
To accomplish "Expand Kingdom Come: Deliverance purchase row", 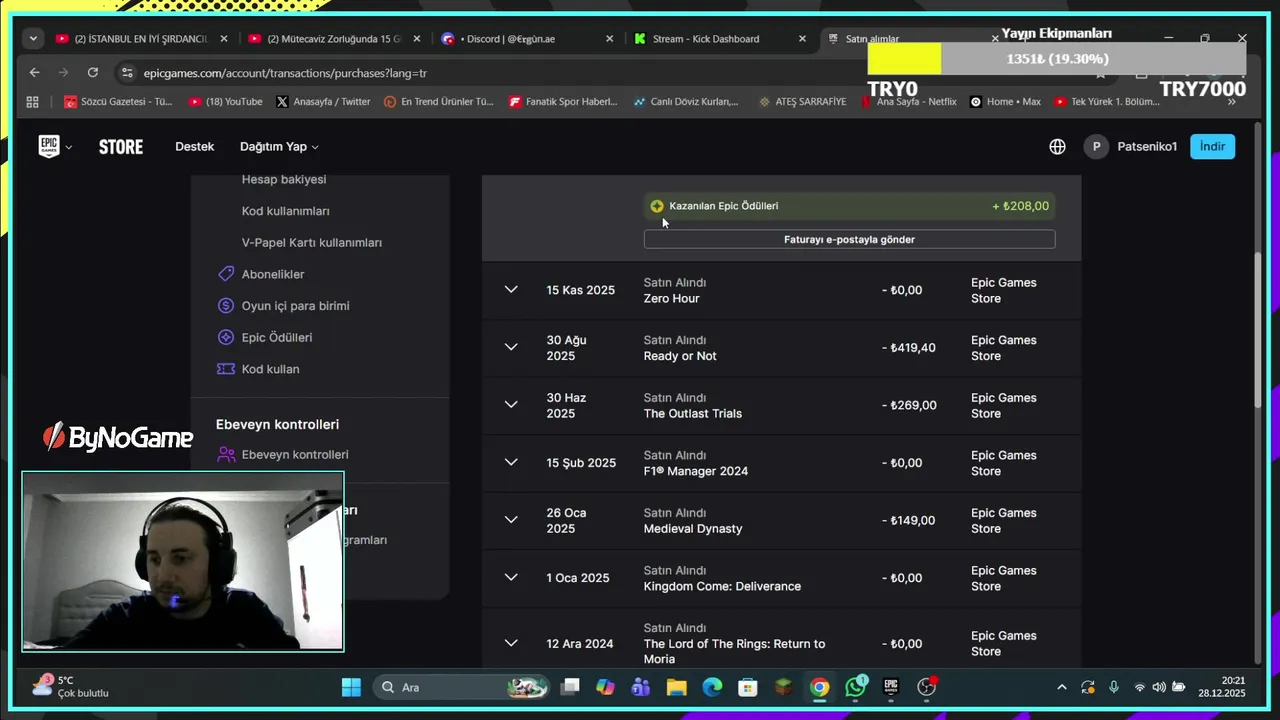I will click(511, 578).
